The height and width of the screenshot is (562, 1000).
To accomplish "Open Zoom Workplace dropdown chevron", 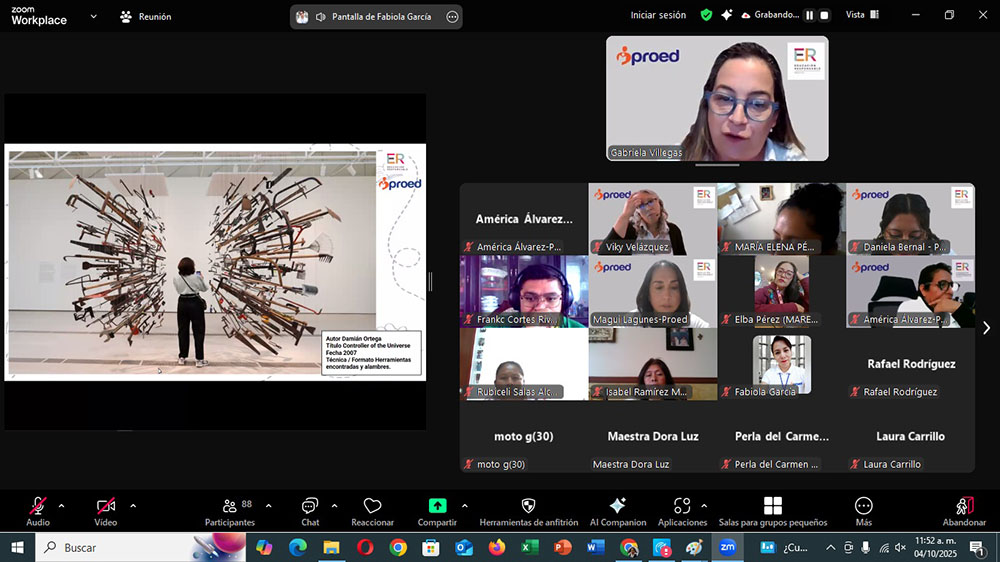I will coord(94,17).
